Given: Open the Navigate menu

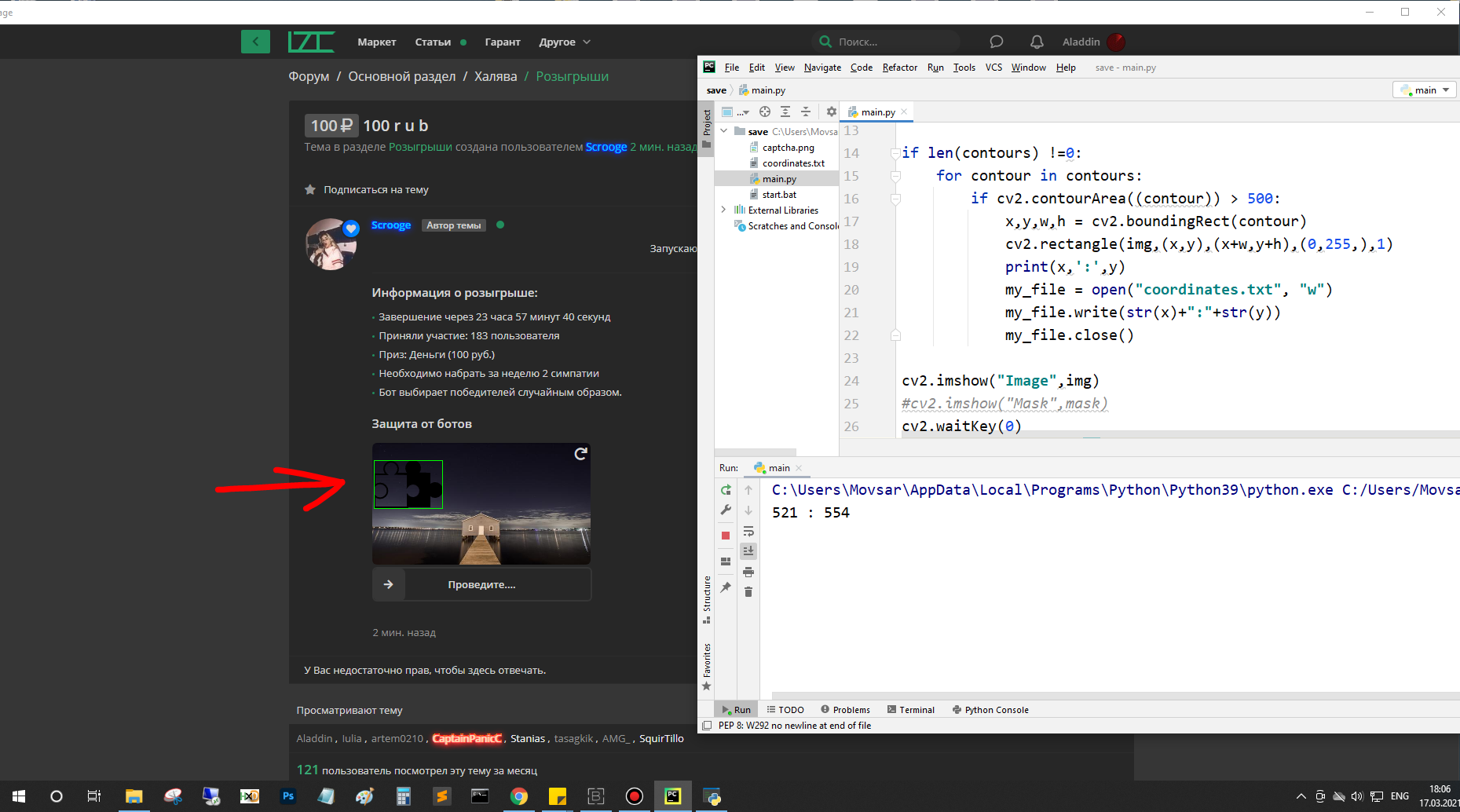Looking at the screenshot, I should tap(822, 68).
